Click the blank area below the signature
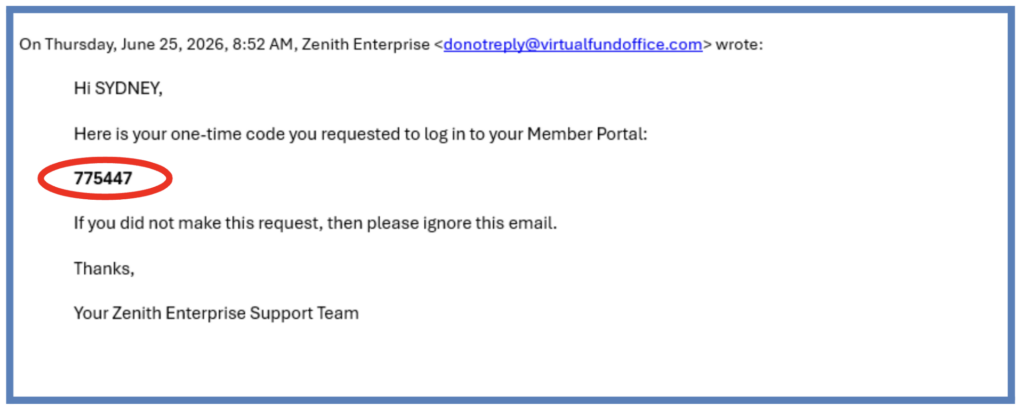The height and width of the screenshot is (413, 1024). 509,363
